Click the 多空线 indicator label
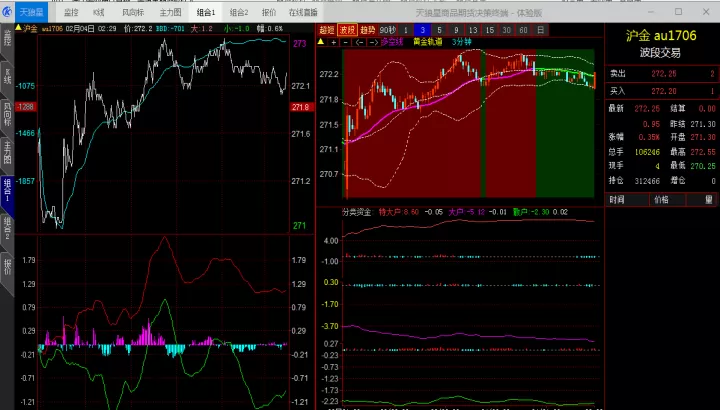The height and width of the screenshot is (410, 720). point(392,42)
